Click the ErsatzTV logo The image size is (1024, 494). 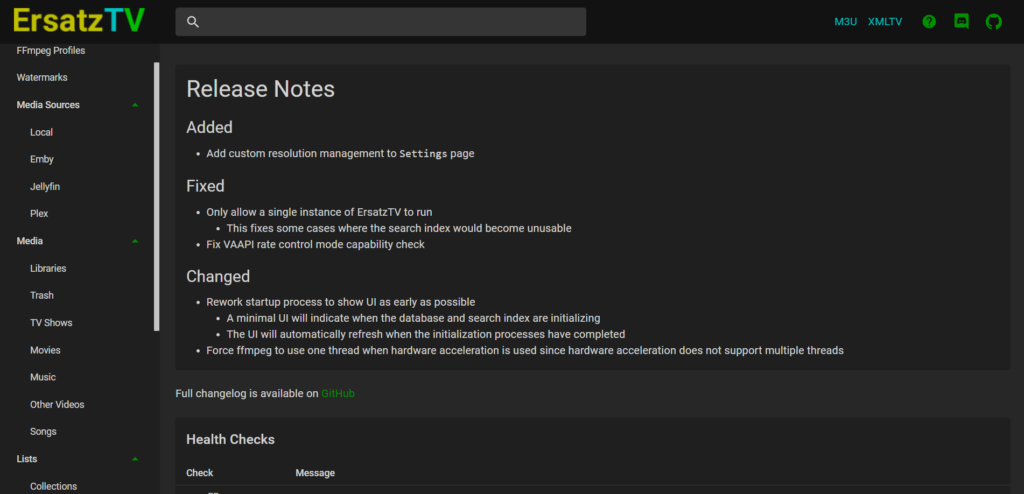[78, 22]
